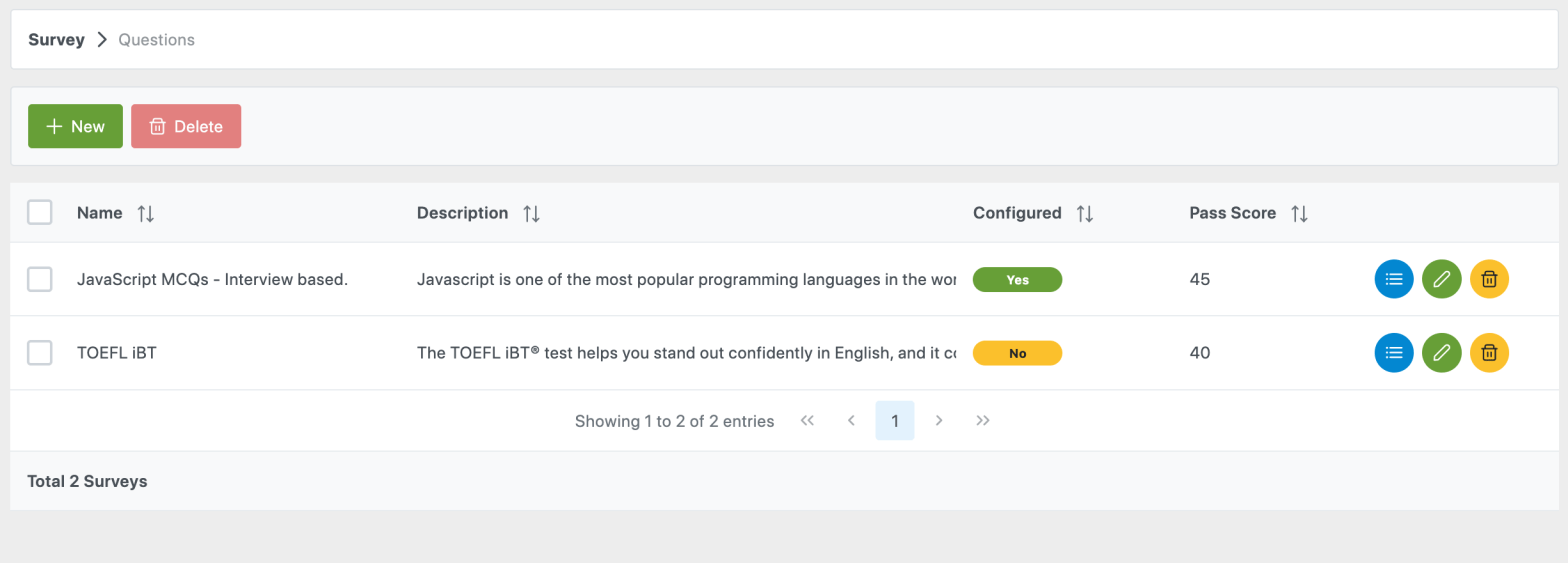Jump to the first page with double-left arrows

(x=808, y=421)
